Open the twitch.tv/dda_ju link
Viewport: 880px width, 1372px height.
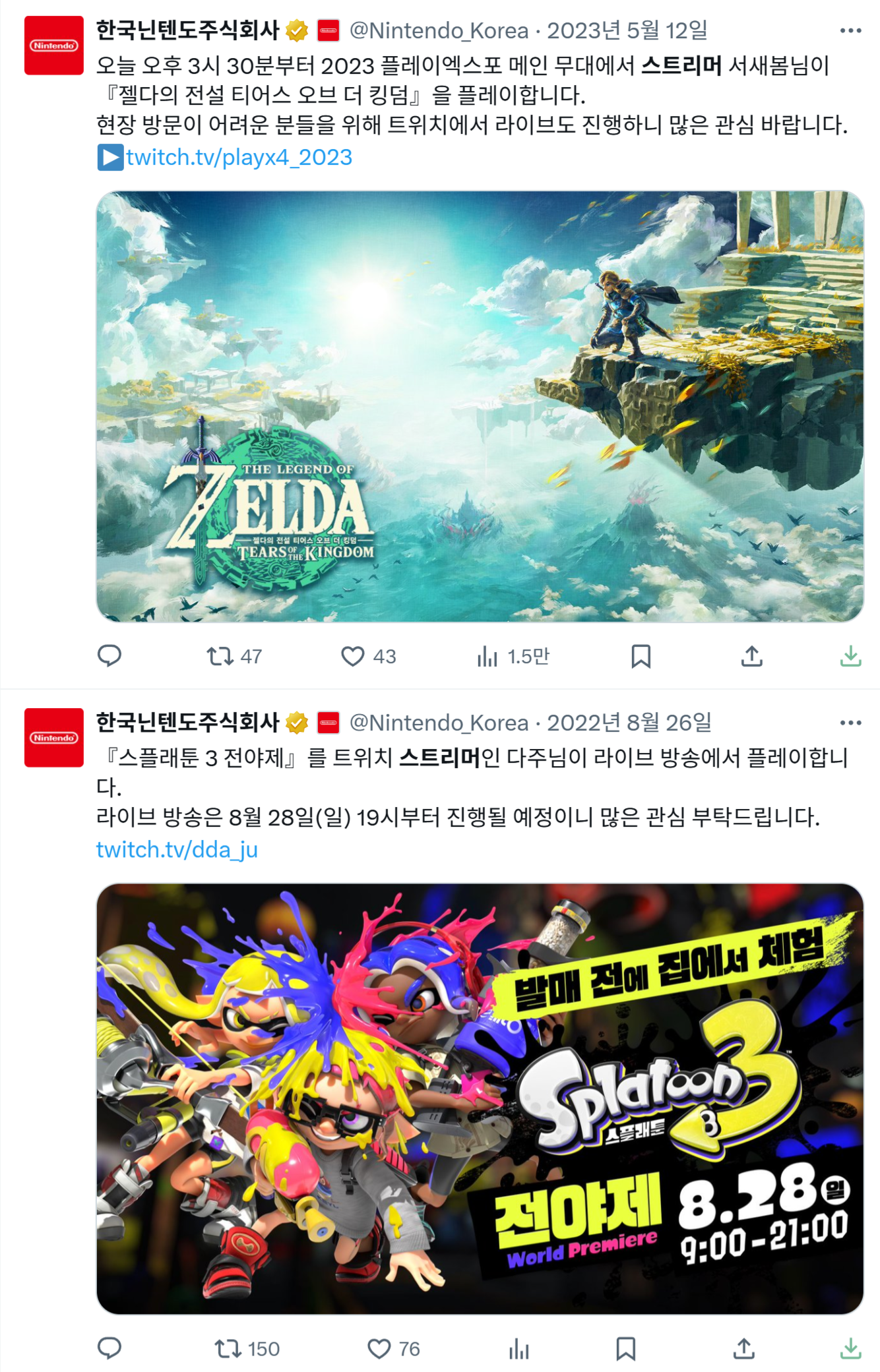coord(177,849)
